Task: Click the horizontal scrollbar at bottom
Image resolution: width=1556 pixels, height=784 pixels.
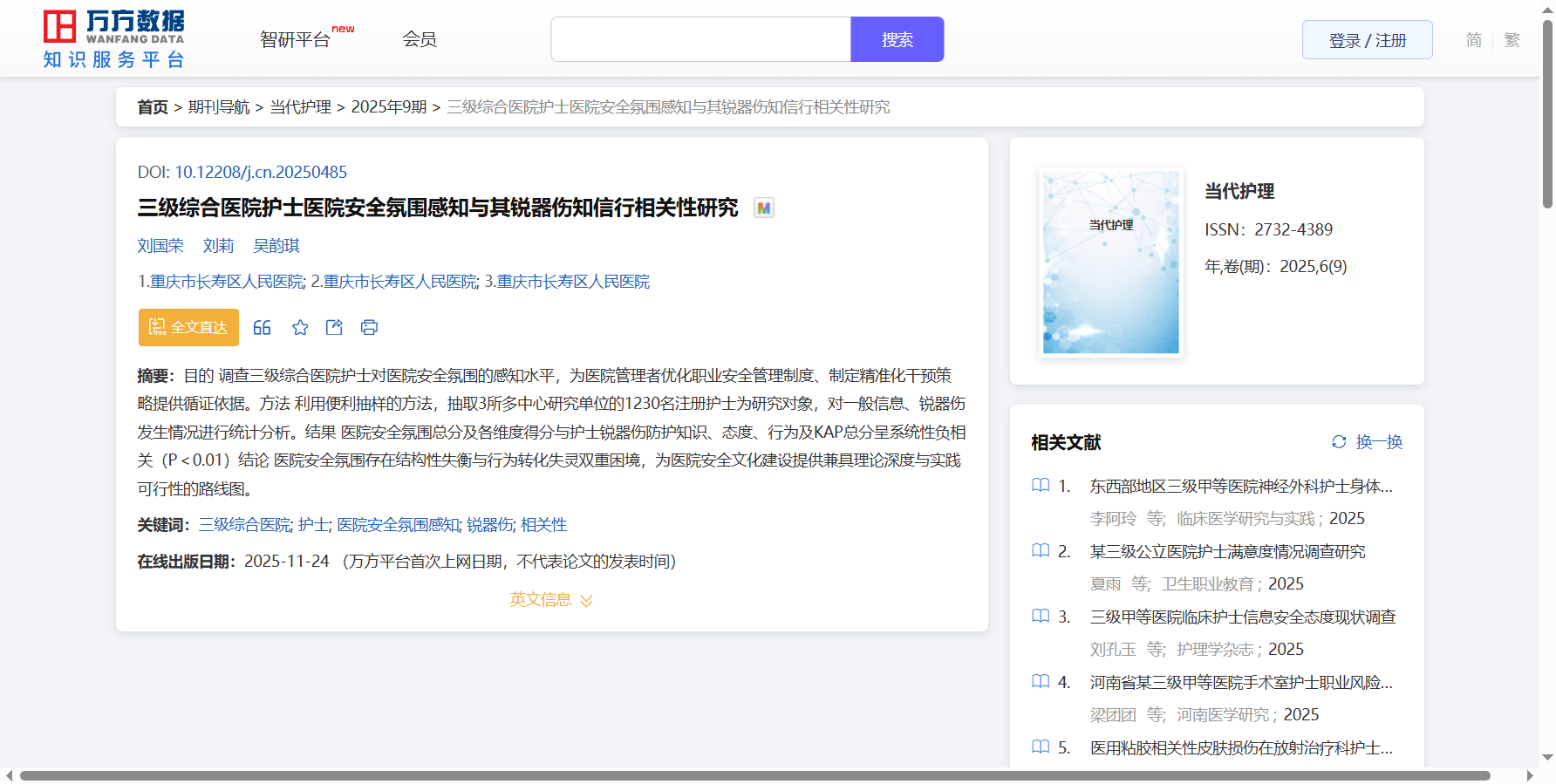Action: coord(754,775)
